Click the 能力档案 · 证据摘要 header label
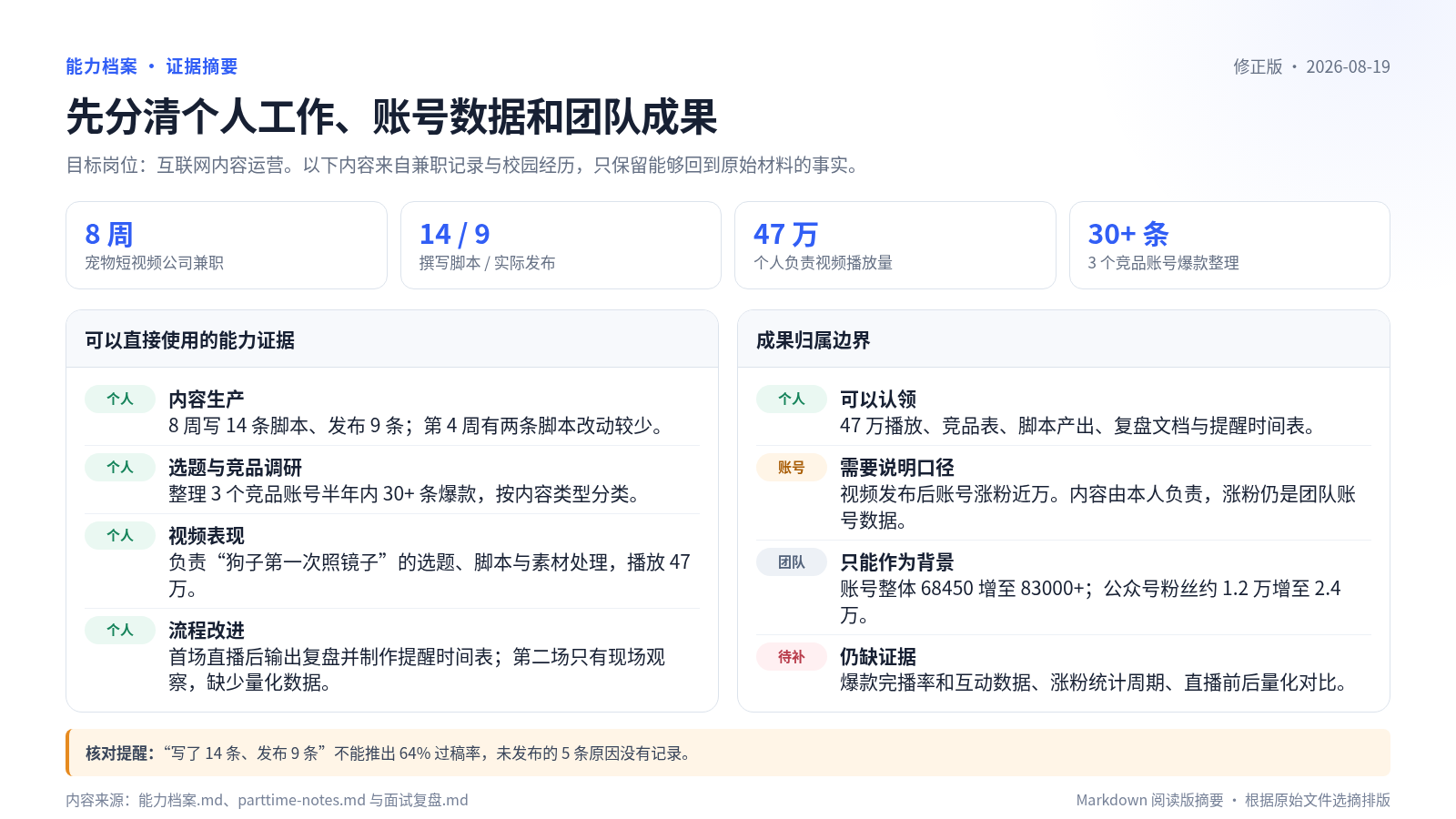 click(x=151, y=66)
